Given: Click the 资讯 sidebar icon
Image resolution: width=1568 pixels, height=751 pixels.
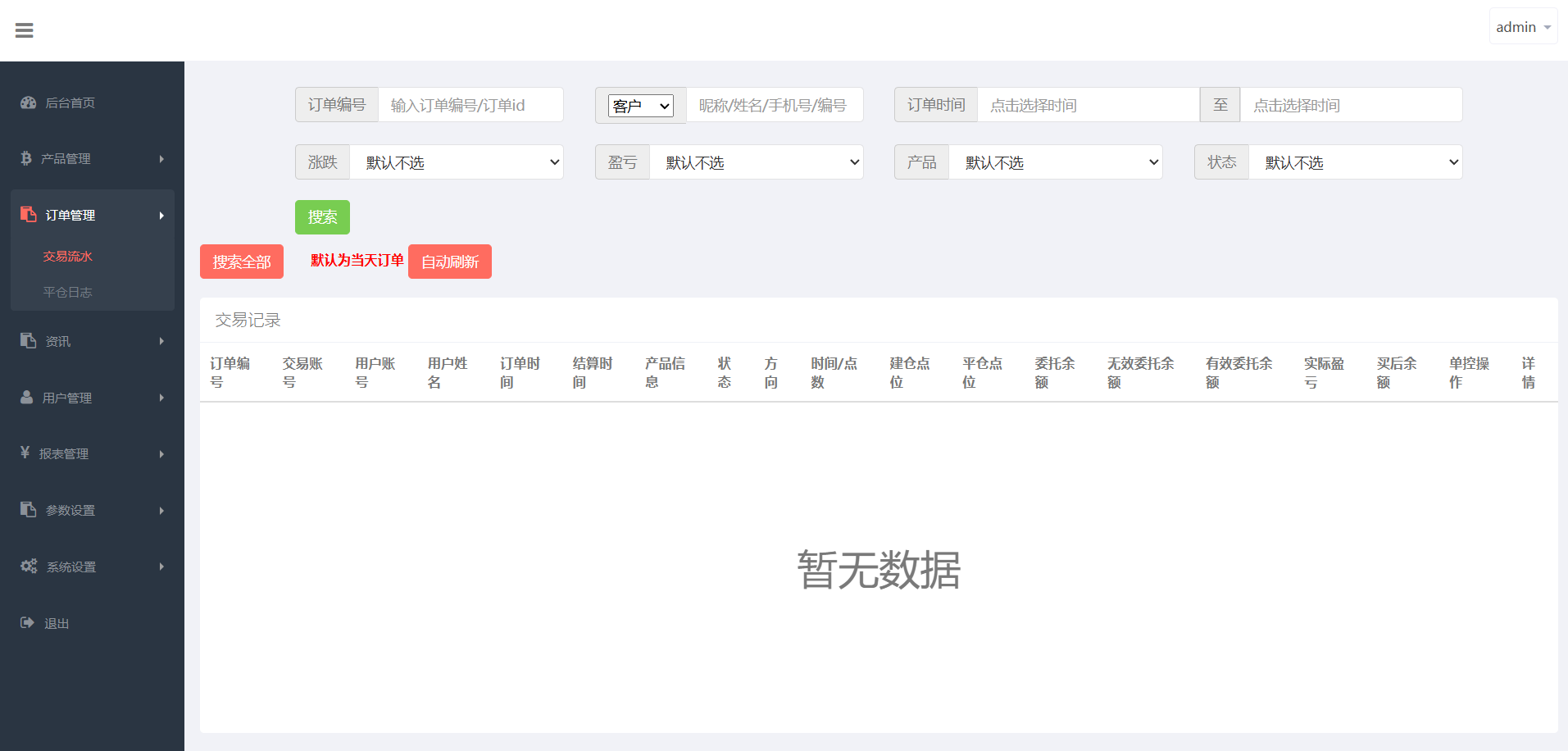Looking at the screenshot, I should click(x=29, y=340).
